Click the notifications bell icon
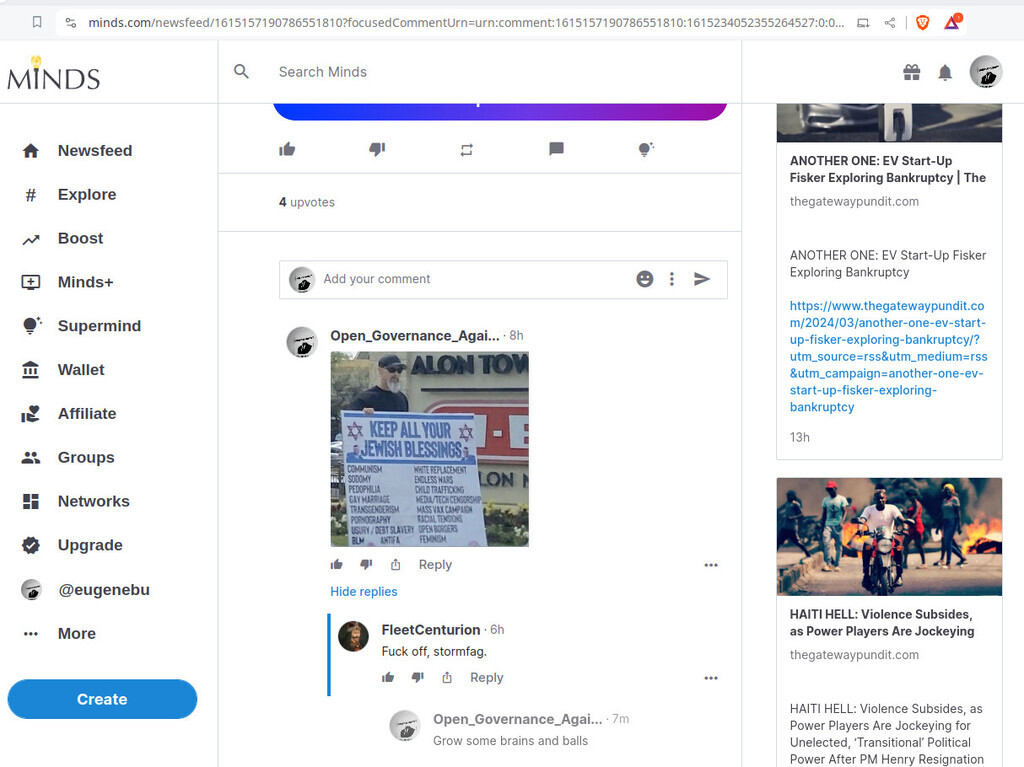This screenshot has height=767, width=1024. pyautogui.click(x=945, y=72)
